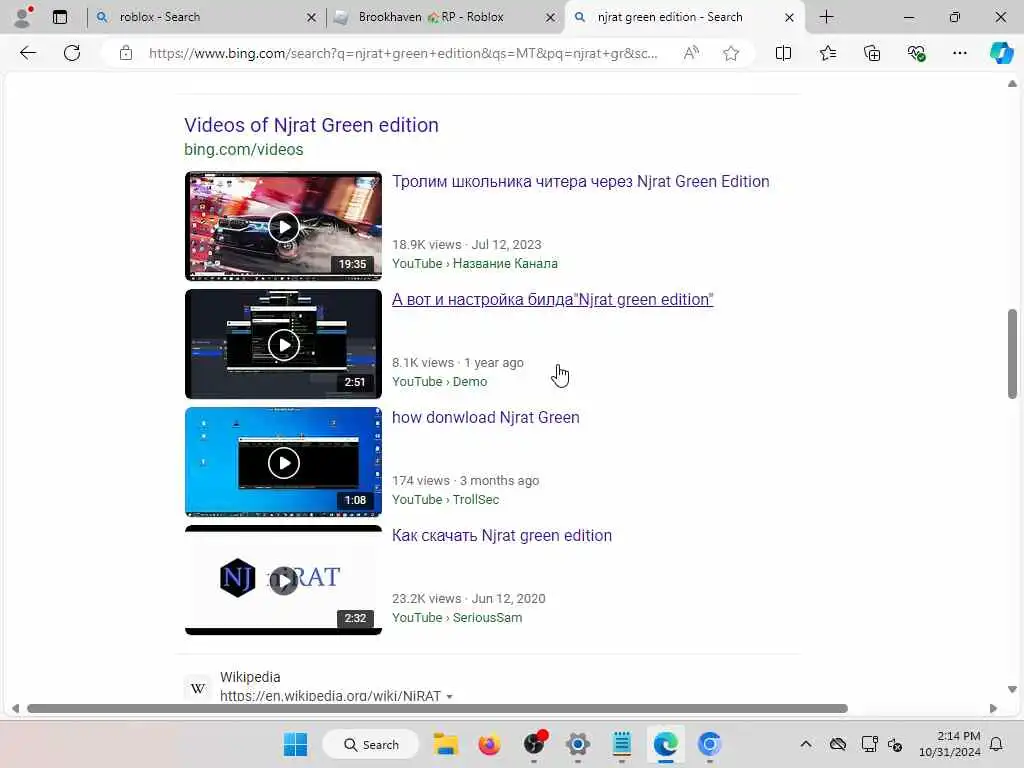This screenshot has height=768, width=1024.
Task: Add this page to favorites star
Action: coord(731,53)
